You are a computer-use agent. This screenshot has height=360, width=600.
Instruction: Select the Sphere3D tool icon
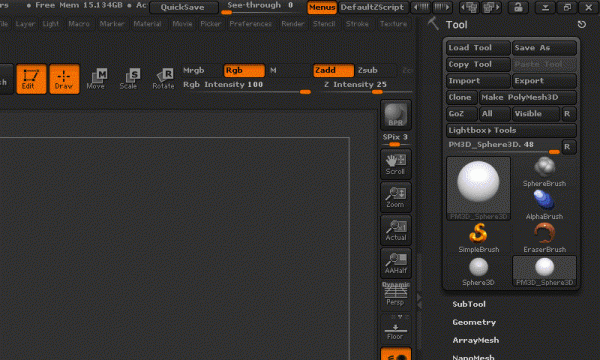[x=478, y=271]
